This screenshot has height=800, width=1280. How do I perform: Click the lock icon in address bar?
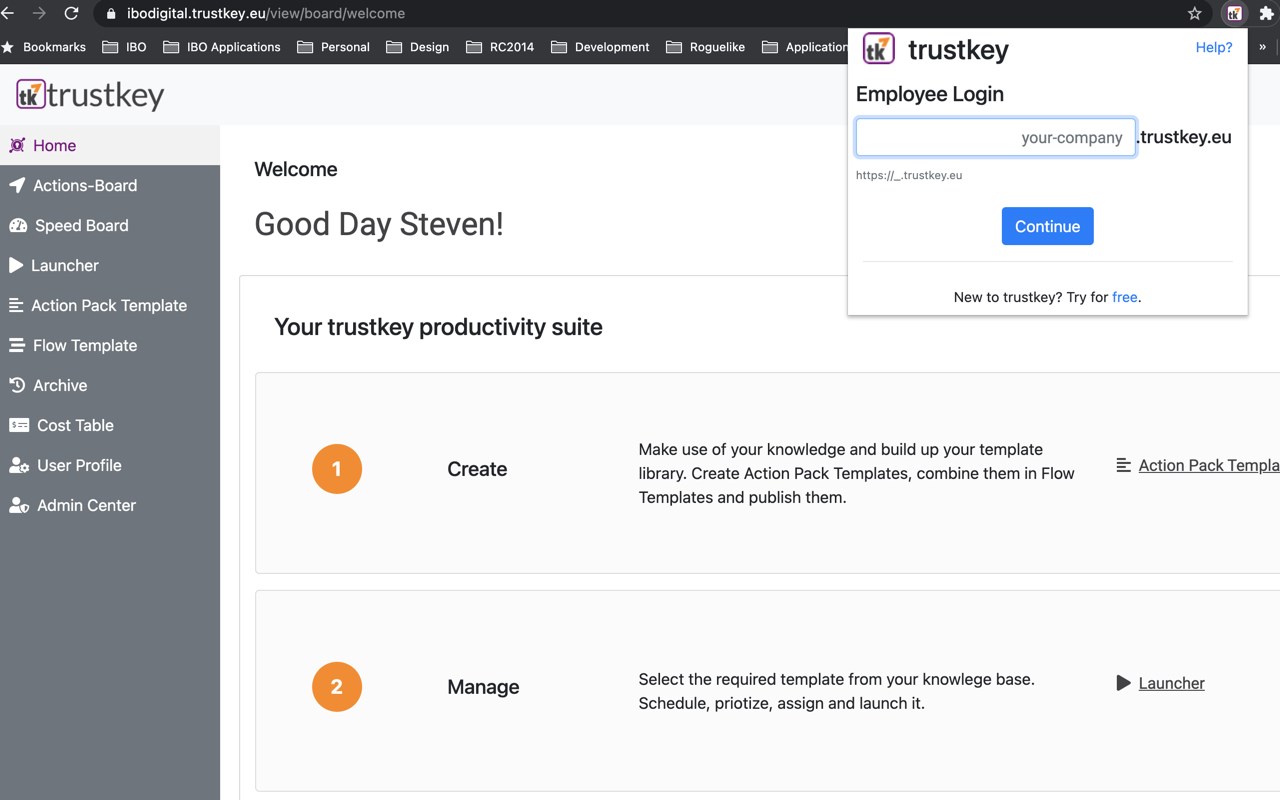click(111, 14)
